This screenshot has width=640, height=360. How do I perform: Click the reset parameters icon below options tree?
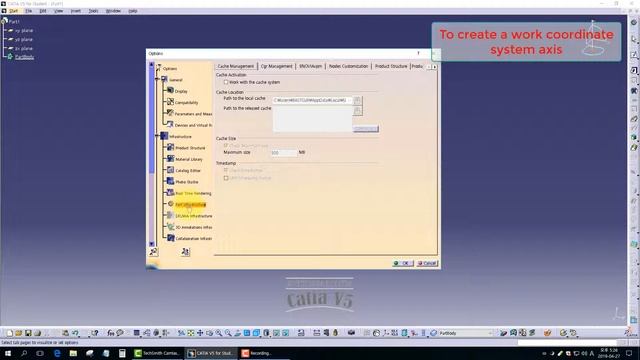point(185,252)
